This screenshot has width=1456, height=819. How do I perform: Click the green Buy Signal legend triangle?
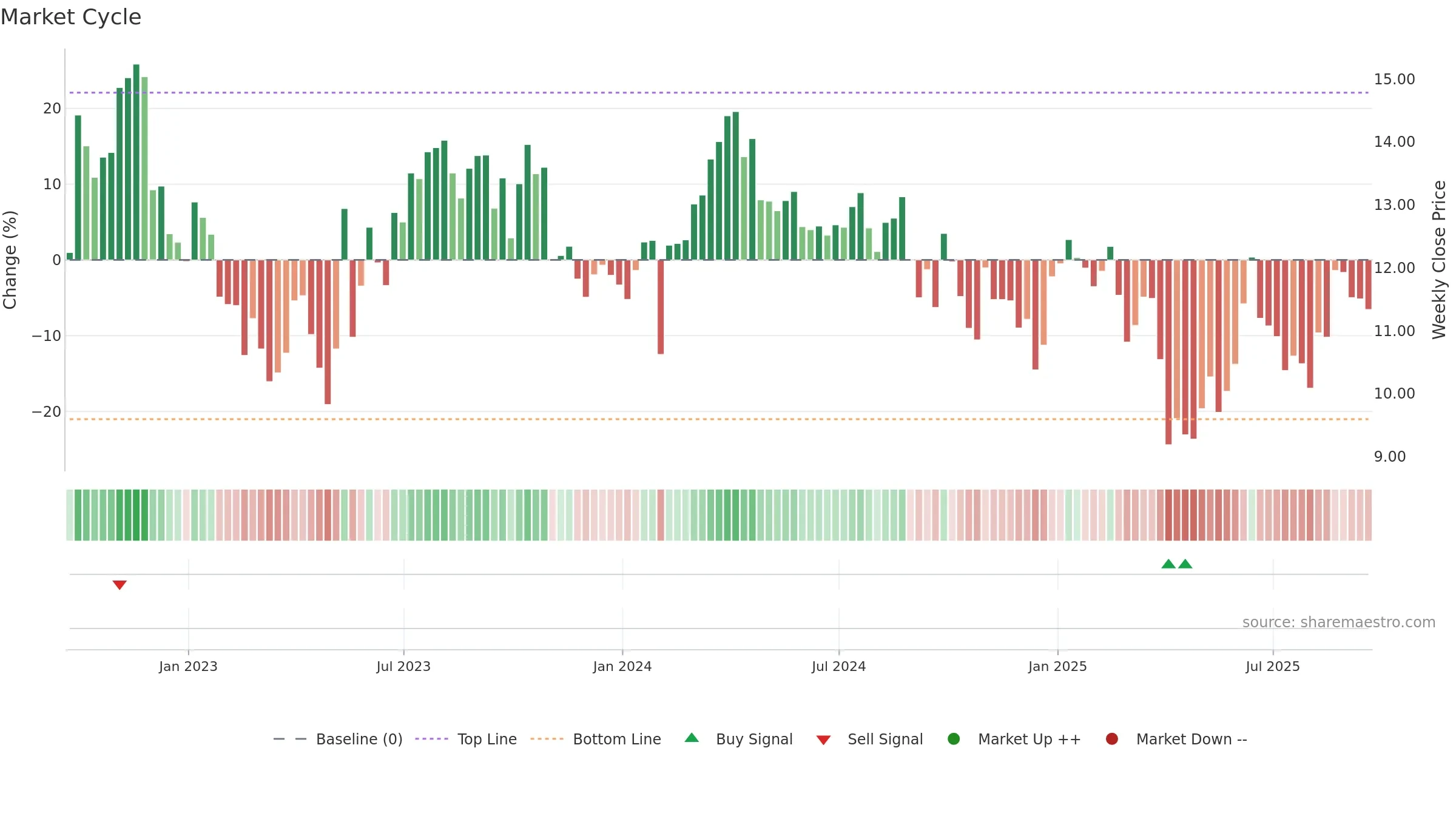click(692, 738)
